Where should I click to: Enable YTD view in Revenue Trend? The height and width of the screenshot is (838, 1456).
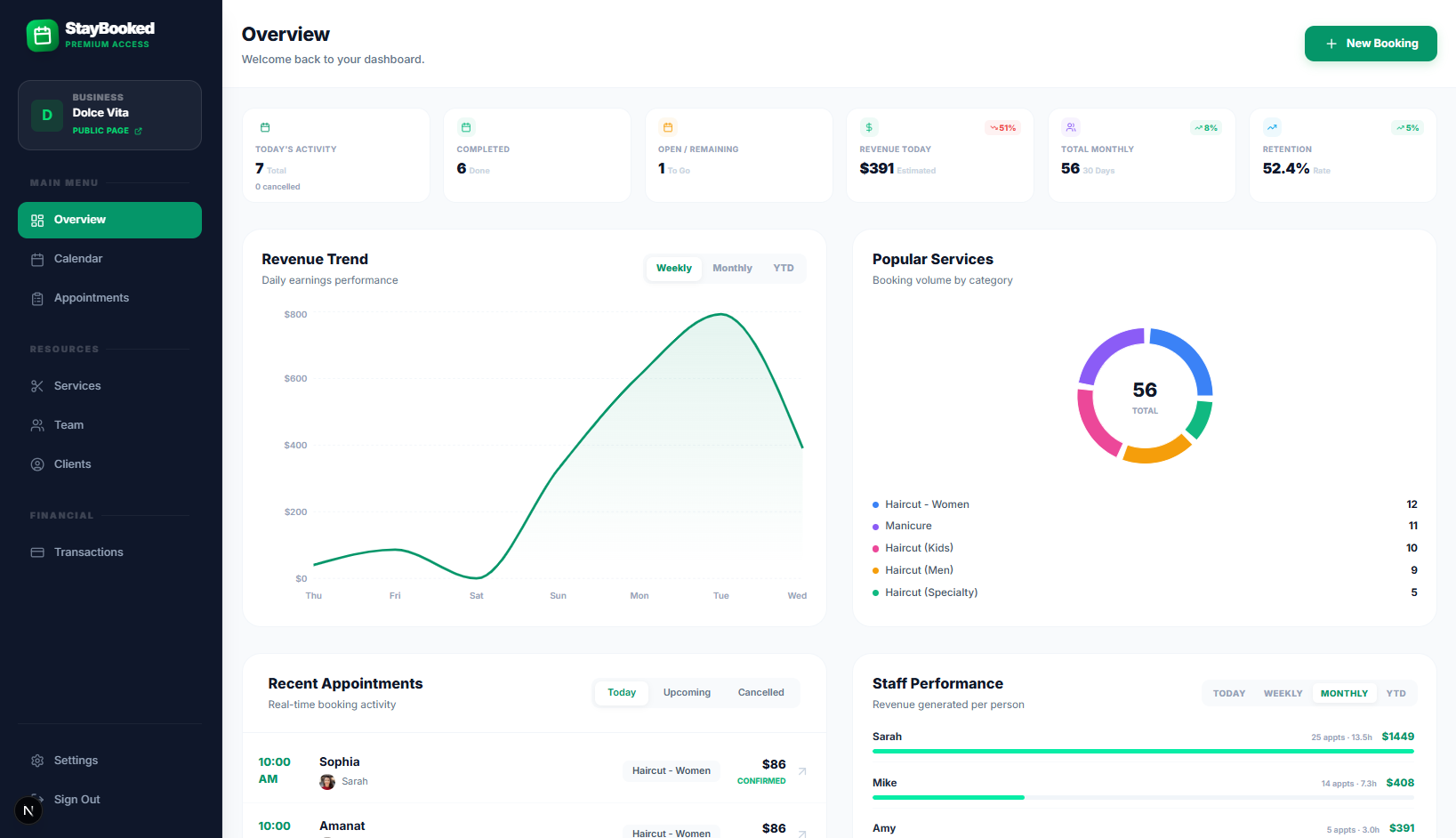784,268
